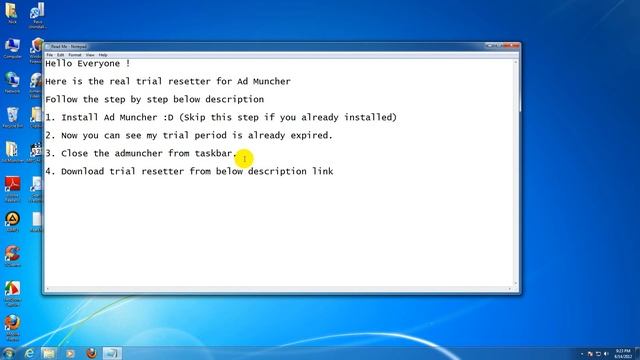Select the Nick user folder desktop icon
Viewport: 640px width, 360px height.
[12, 13]
